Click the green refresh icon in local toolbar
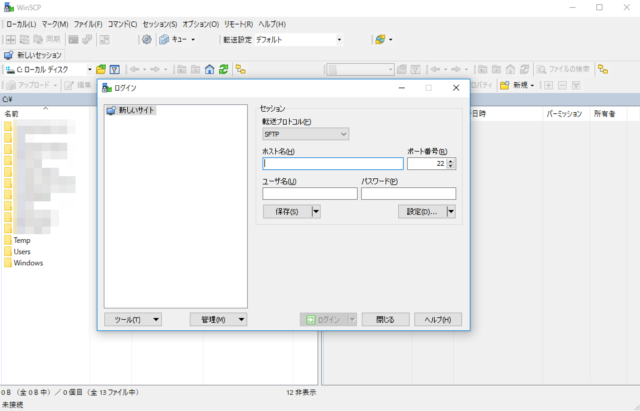 (225, 70)
